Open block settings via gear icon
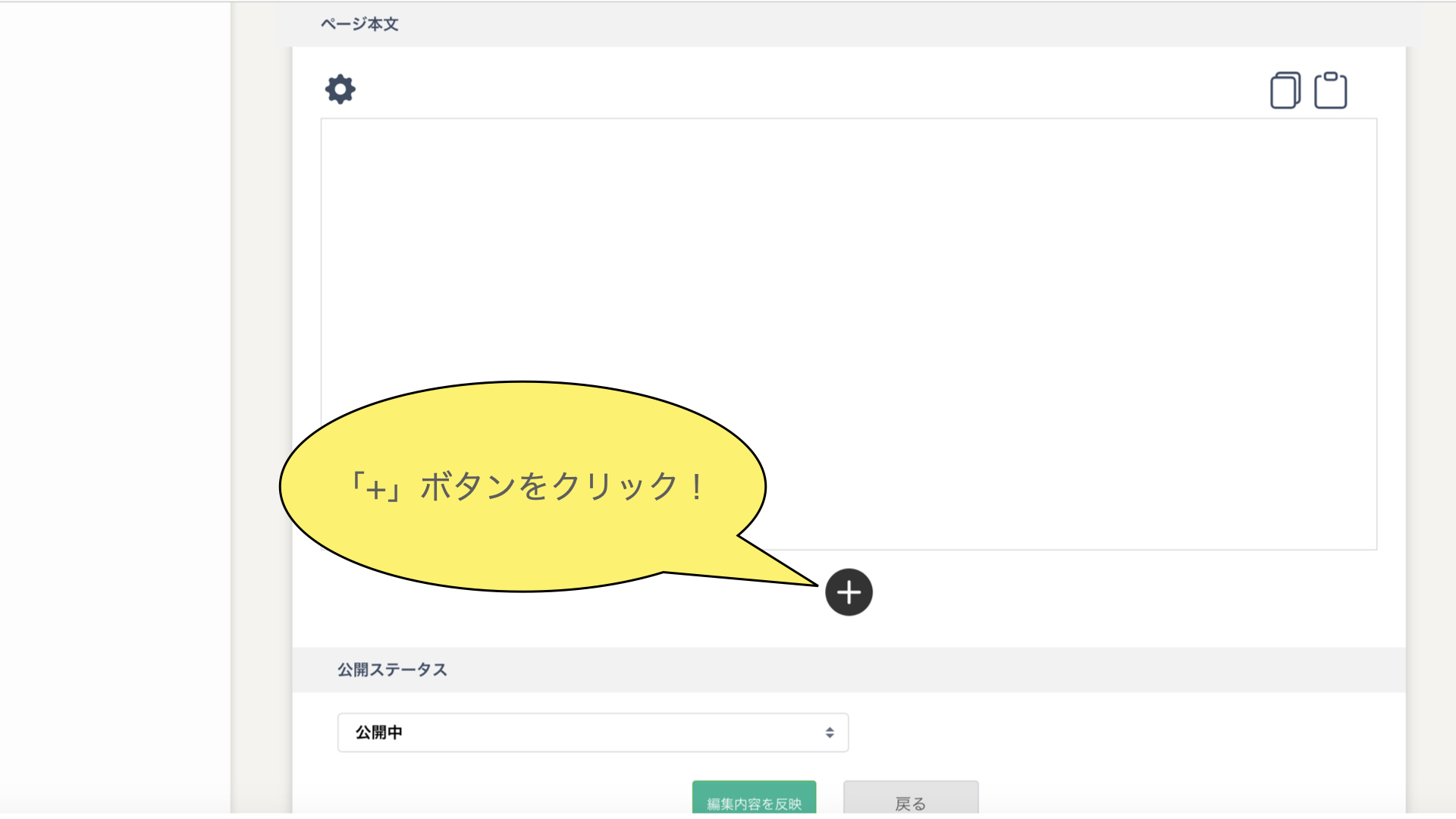 pos(340,89)
